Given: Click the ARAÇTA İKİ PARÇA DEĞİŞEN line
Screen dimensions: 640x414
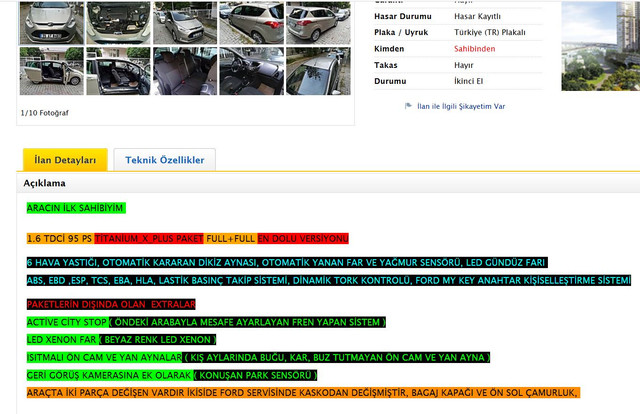Looking at the screenshot, I should pyautogui.click(x=303, y=393).
